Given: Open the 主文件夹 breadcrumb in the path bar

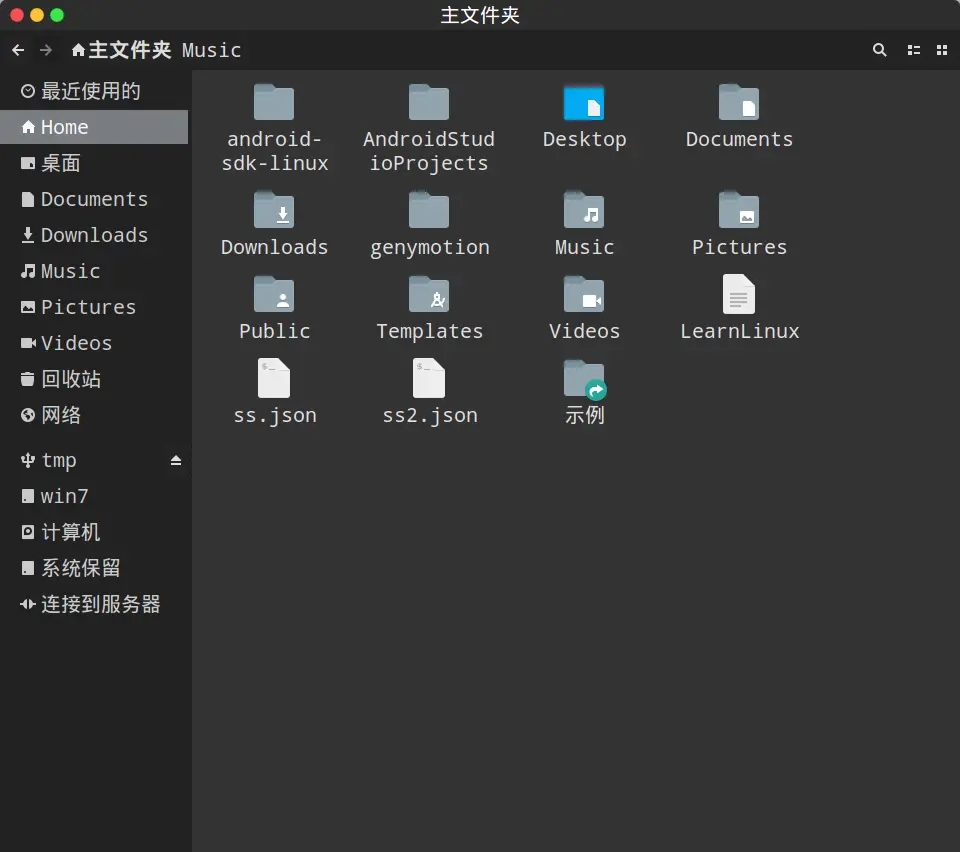Looking at the screenshot, I should pyautogui.click(x=120, y=50).
